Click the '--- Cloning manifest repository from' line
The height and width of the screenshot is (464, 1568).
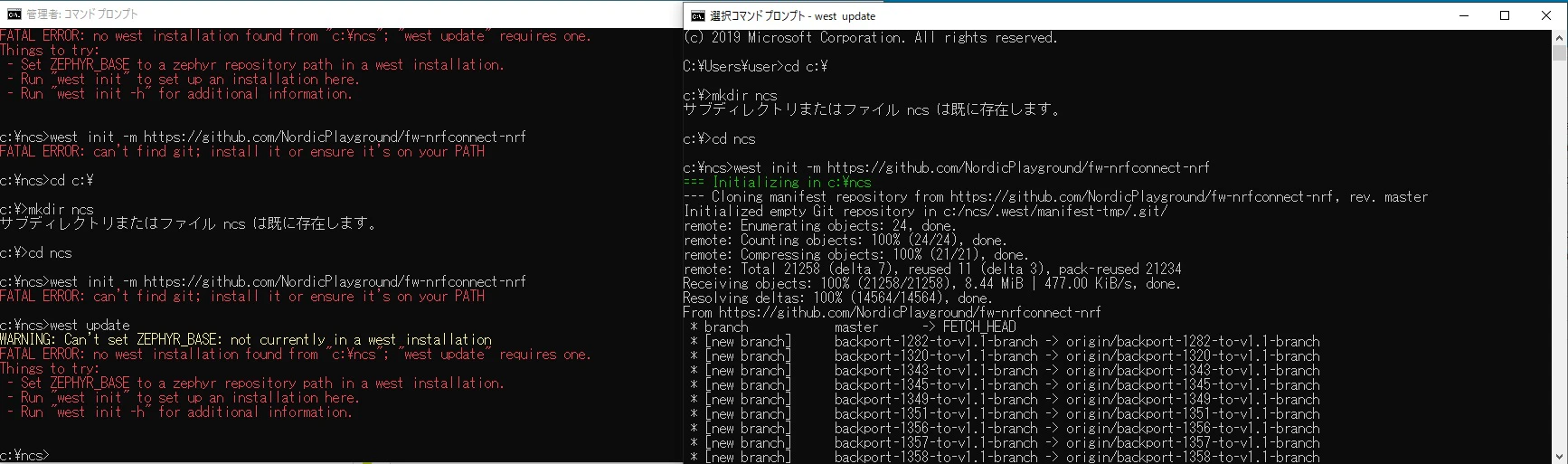point(1056,196)
